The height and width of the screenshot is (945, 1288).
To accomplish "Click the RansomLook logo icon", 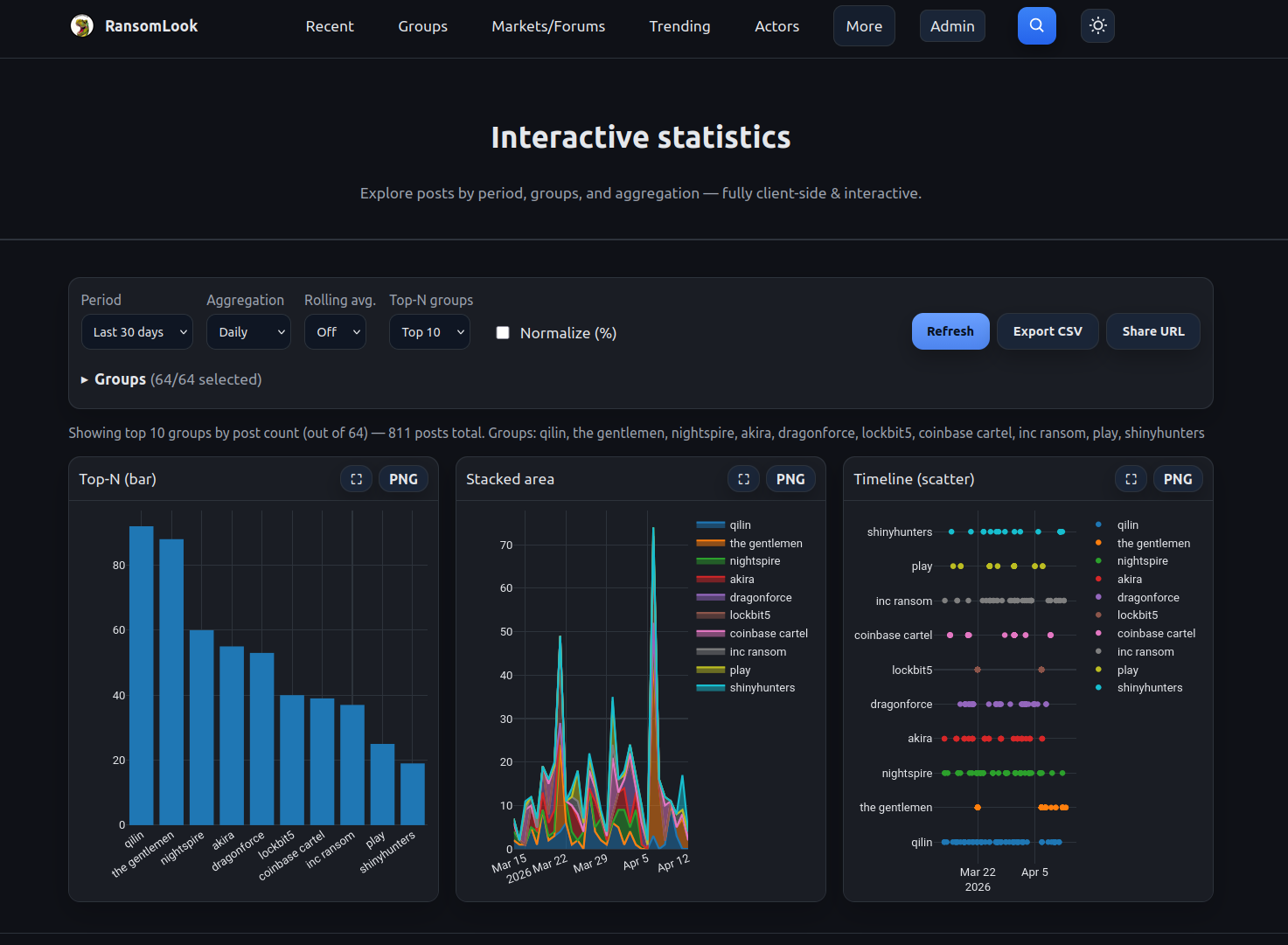I will point(82,26).
